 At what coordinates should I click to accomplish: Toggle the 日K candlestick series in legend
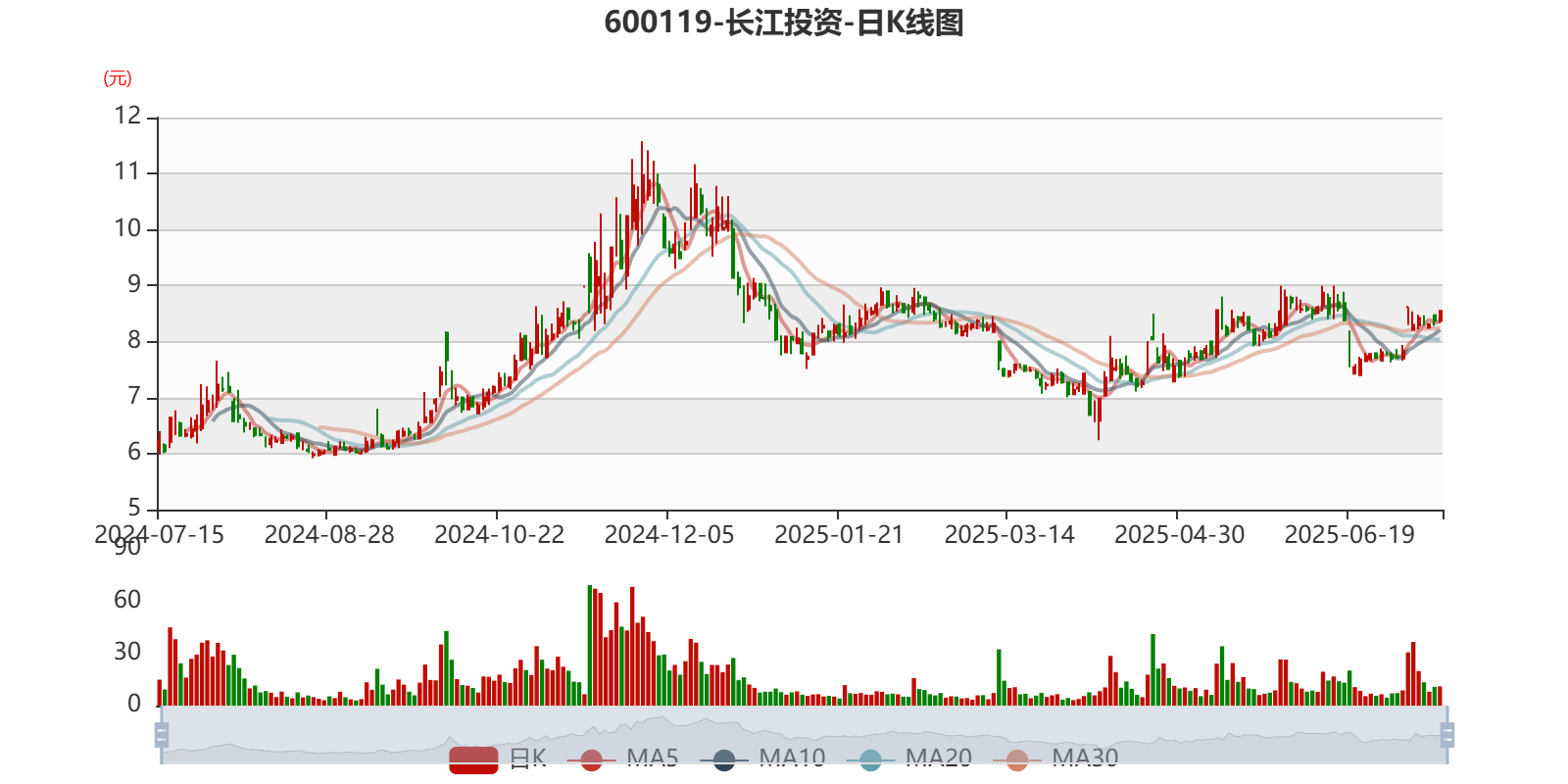click(498, 759)
